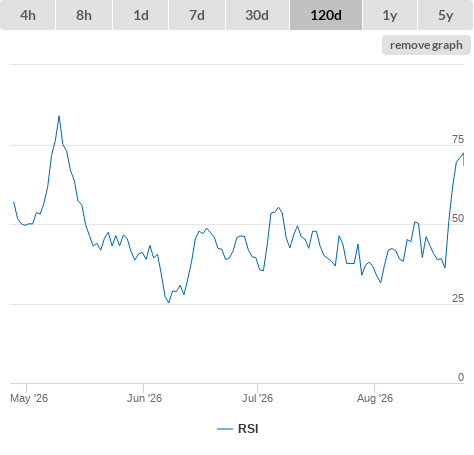
Task: Click the RSI low point in June
Action: pyautogui.click(x=169, y=302)
